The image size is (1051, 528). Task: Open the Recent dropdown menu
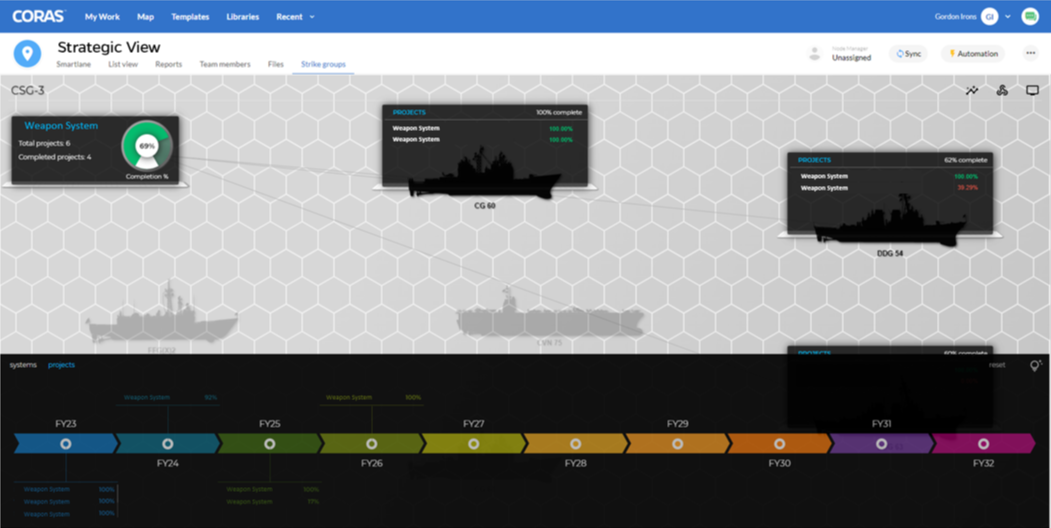[x=296, y=17]
